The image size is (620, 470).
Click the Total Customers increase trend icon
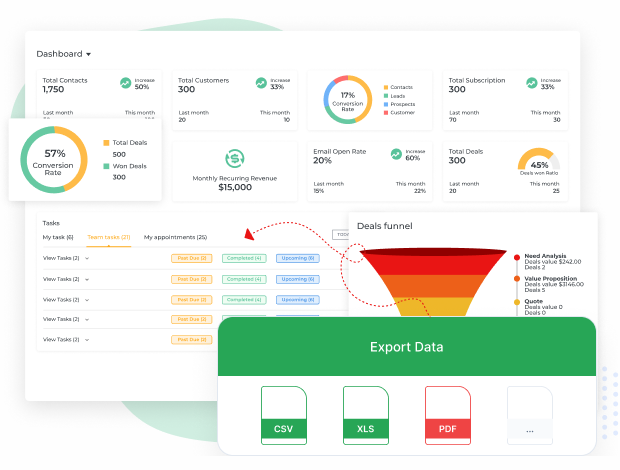coord(261,83)
